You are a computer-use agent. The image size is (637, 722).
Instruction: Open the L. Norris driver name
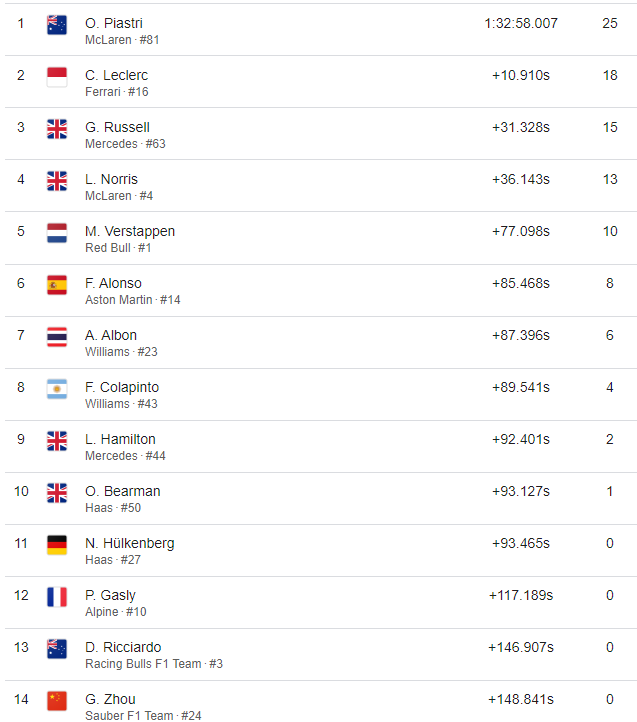click(x=111, y=179)
